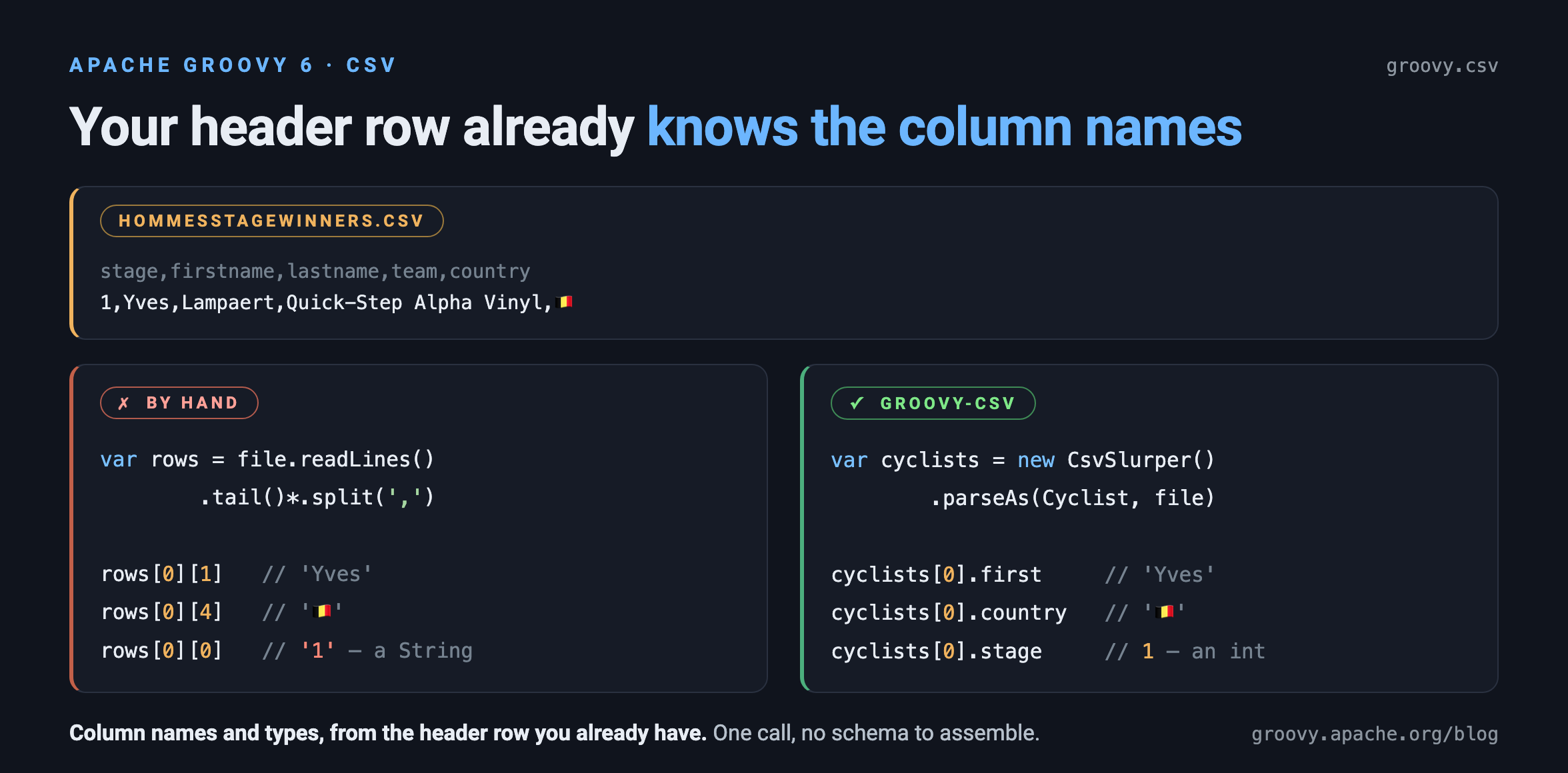Click the Belgian flag in the CSV data row
The width and height of the screenshot is (1568, 773).
point(565,302)
